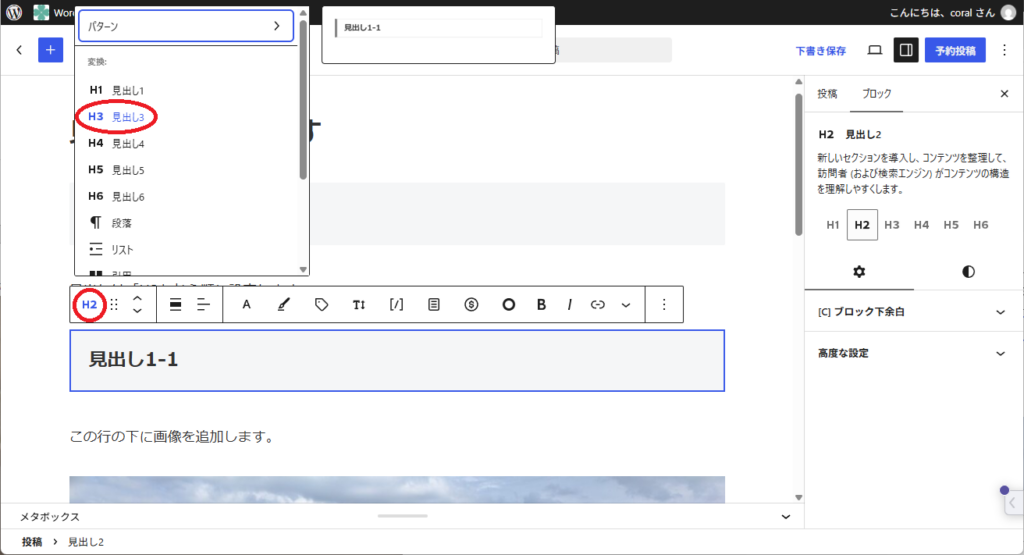Open the half-circle styles tab in sidebar
This screenshot has width=1024, height=555.
pyautogui.click(x=968, y=272)
